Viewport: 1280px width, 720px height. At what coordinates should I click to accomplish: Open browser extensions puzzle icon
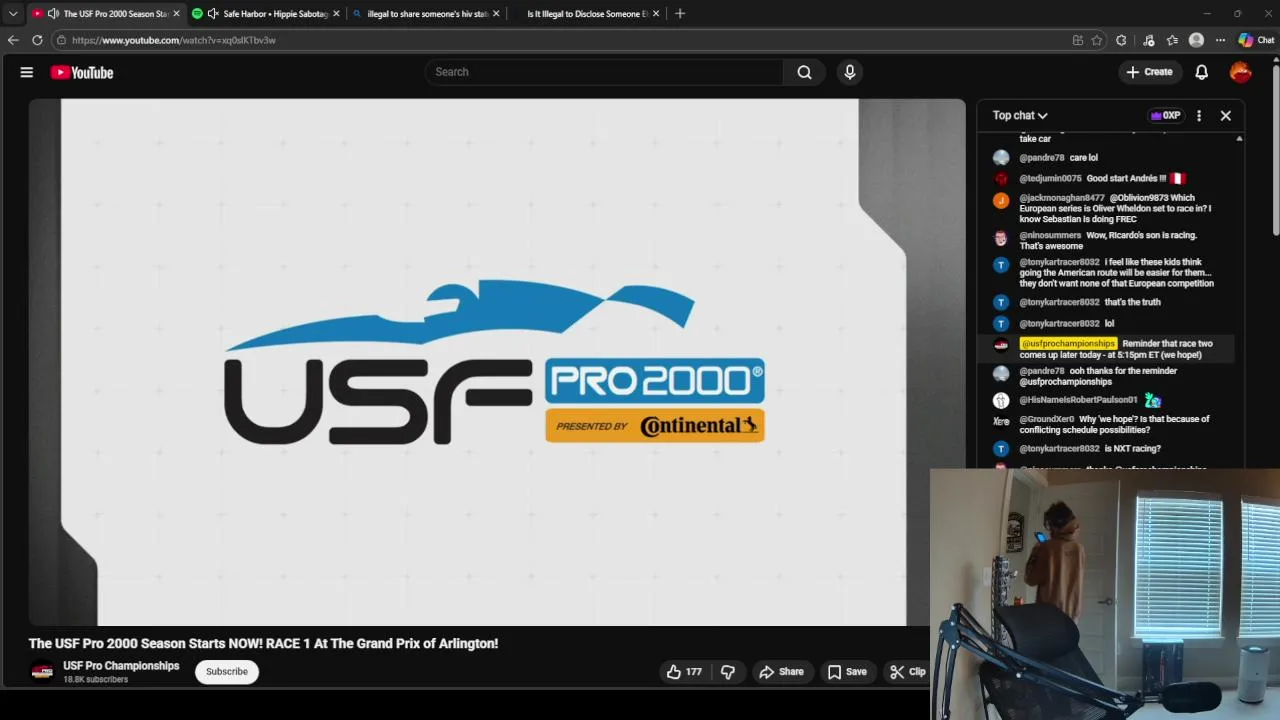point(1121,40)
